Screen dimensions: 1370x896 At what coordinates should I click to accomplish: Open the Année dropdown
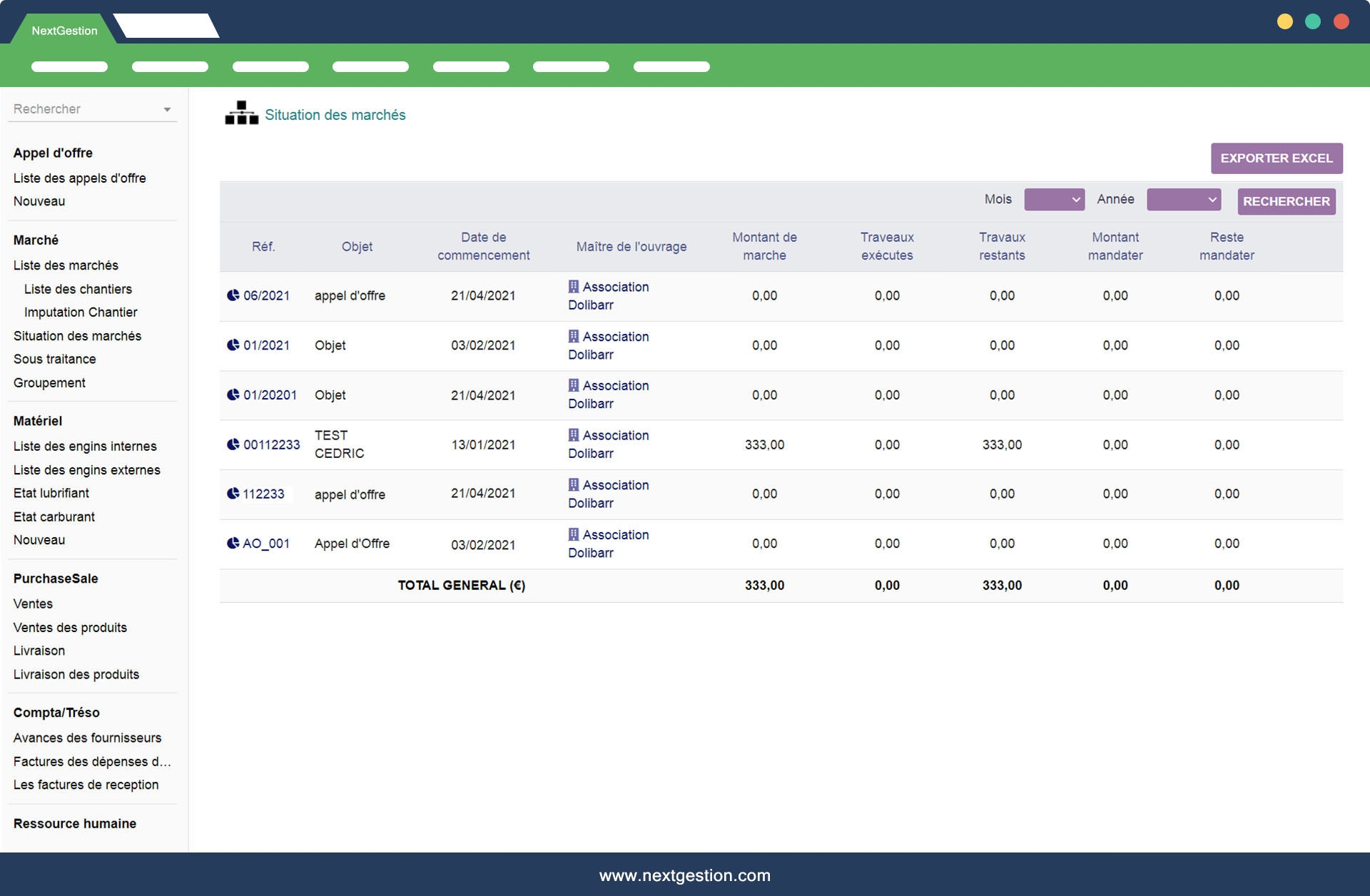(x=1183, y=200)
